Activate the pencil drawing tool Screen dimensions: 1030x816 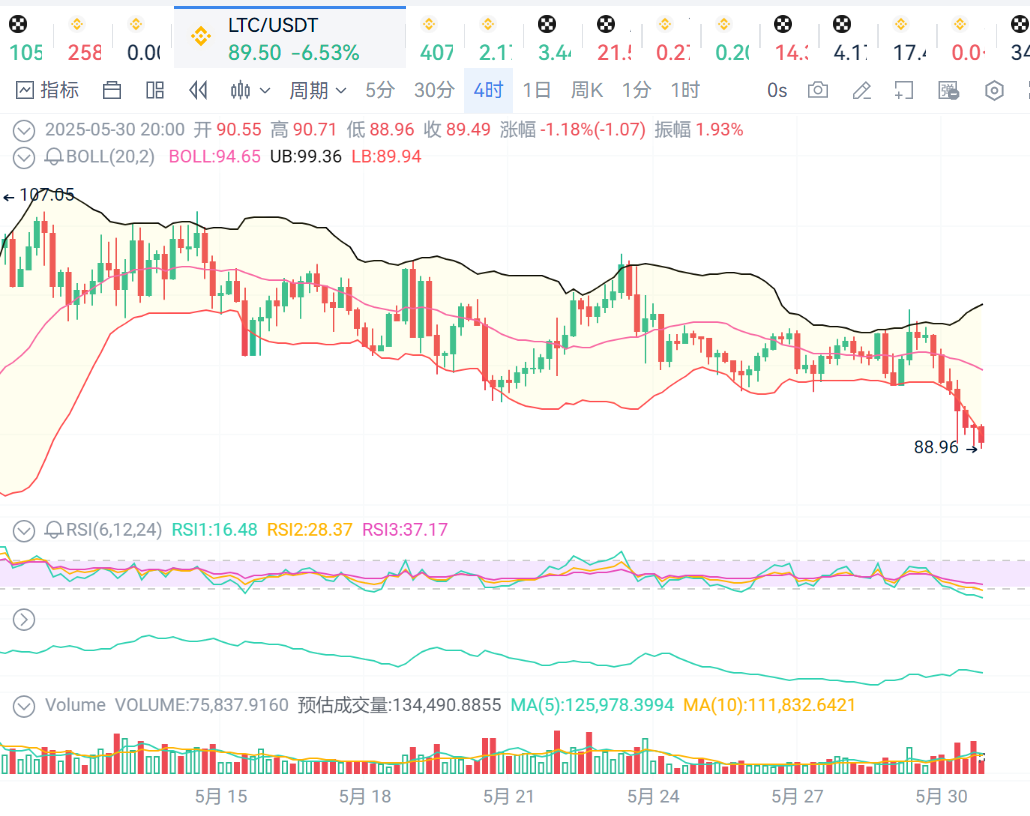click(861, 91)
